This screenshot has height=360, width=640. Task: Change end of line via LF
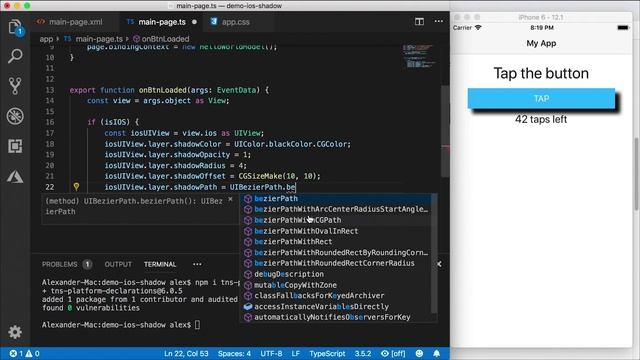coord(296,353)
